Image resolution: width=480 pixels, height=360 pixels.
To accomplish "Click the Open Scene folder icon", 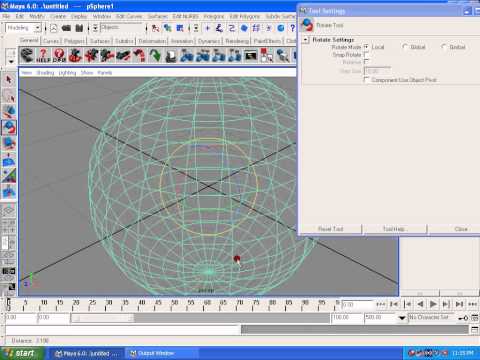I will [66, 28].
